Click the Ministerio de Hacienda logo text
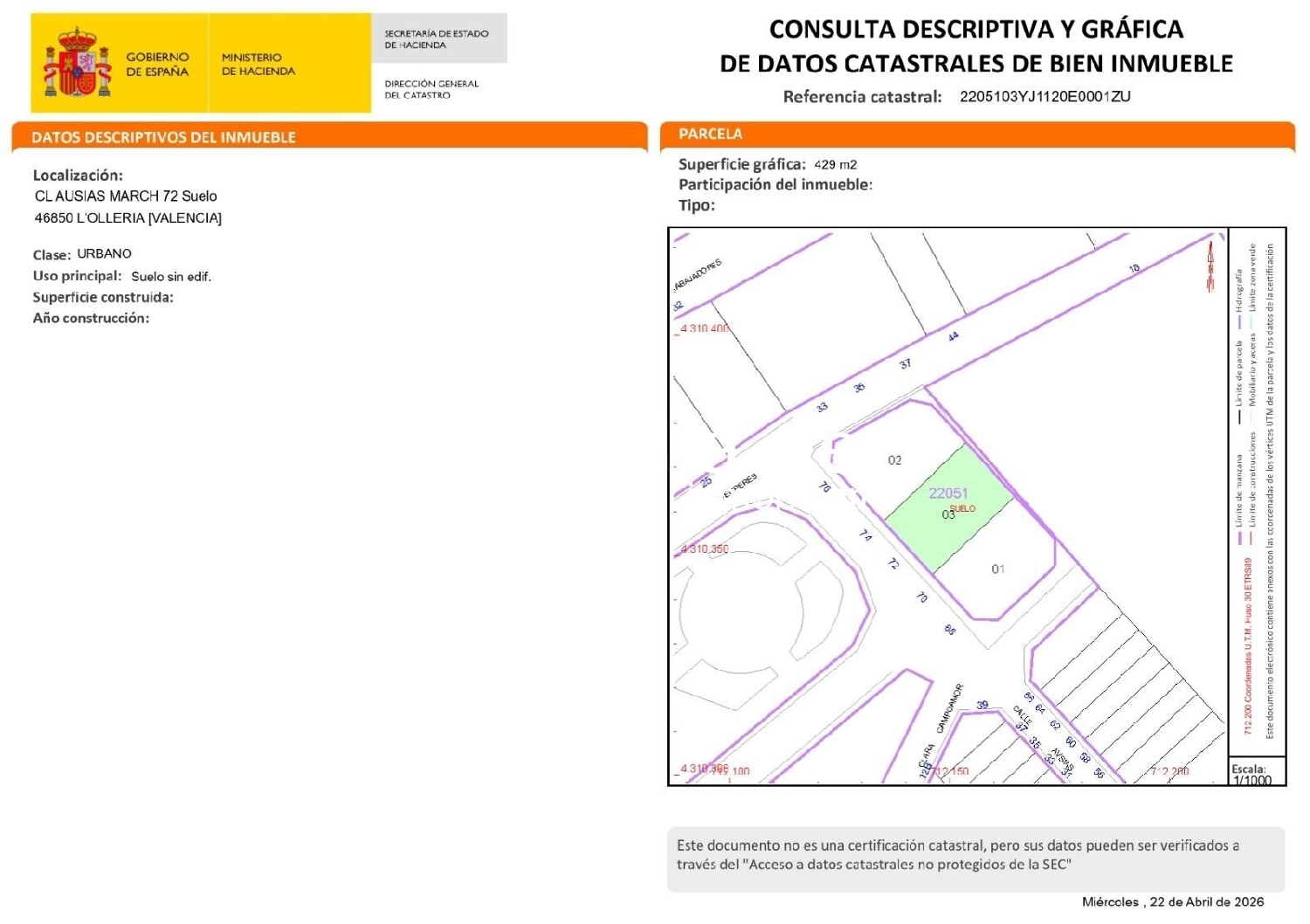This screenshot has height=924, width=1310. (x=258, y=64)
